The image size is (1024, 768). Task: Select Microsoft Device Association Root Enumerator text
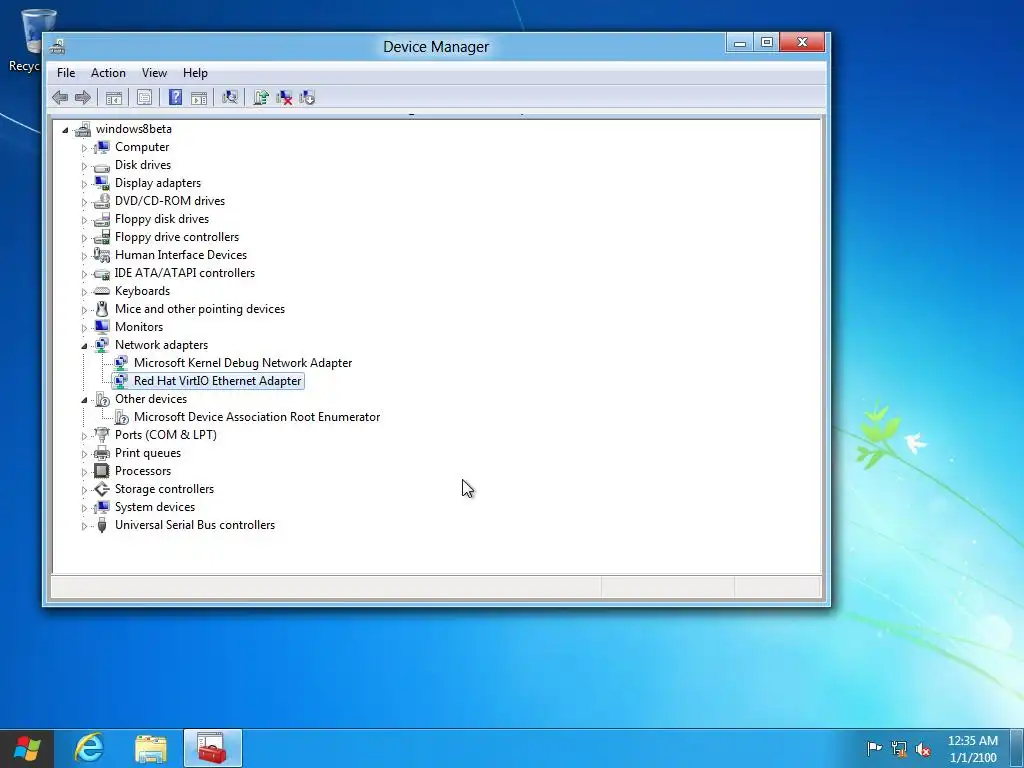point(257,417)
